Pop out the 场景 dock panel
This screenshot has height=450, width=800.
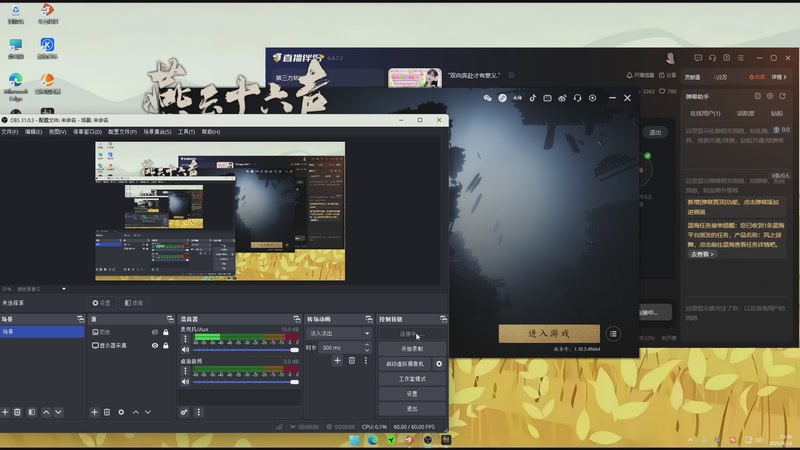[80, 319]
